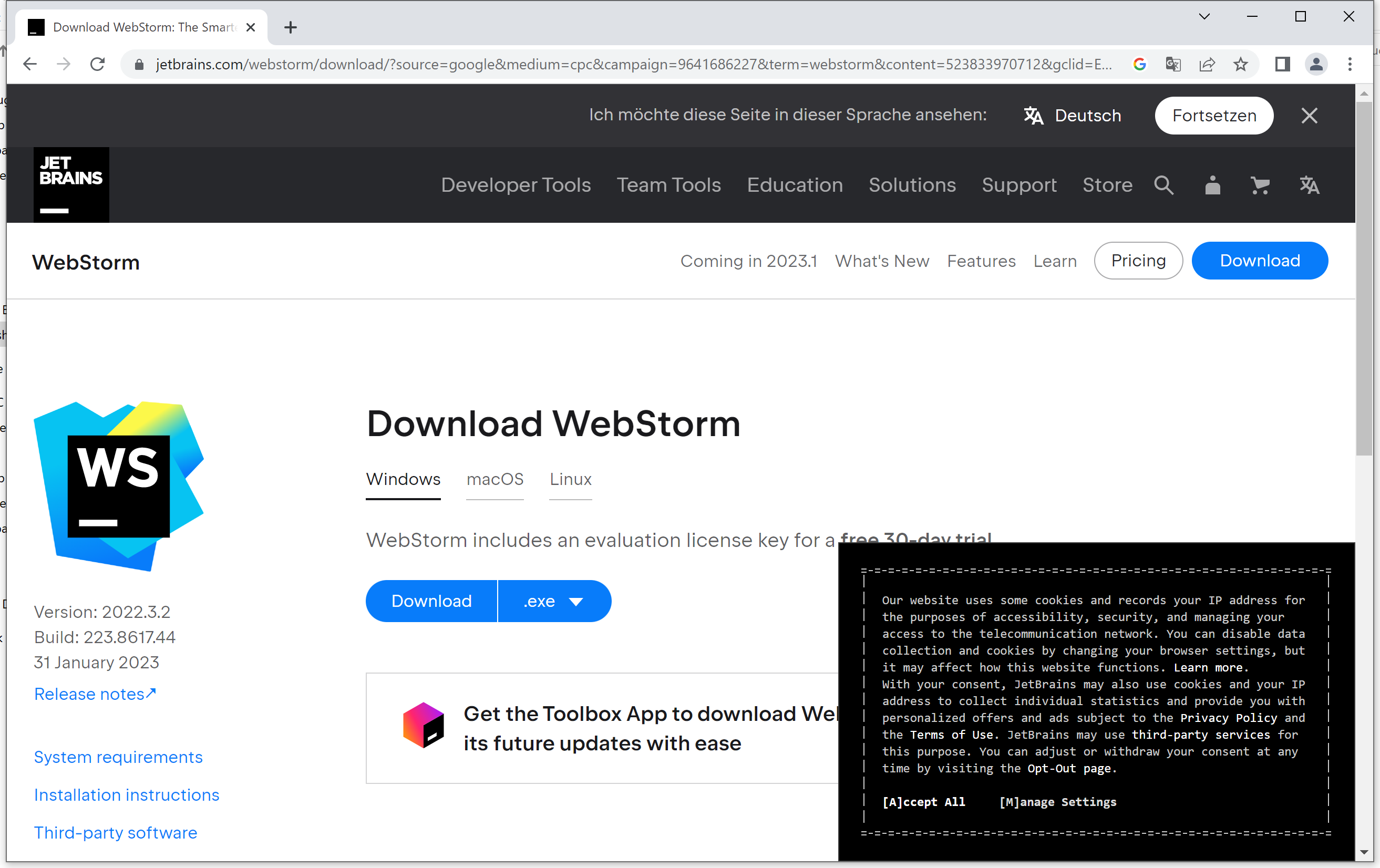This screenshot has height=868, width=1380.
Task: Click the JetBrains logo
Action: (x=71, y=184)
